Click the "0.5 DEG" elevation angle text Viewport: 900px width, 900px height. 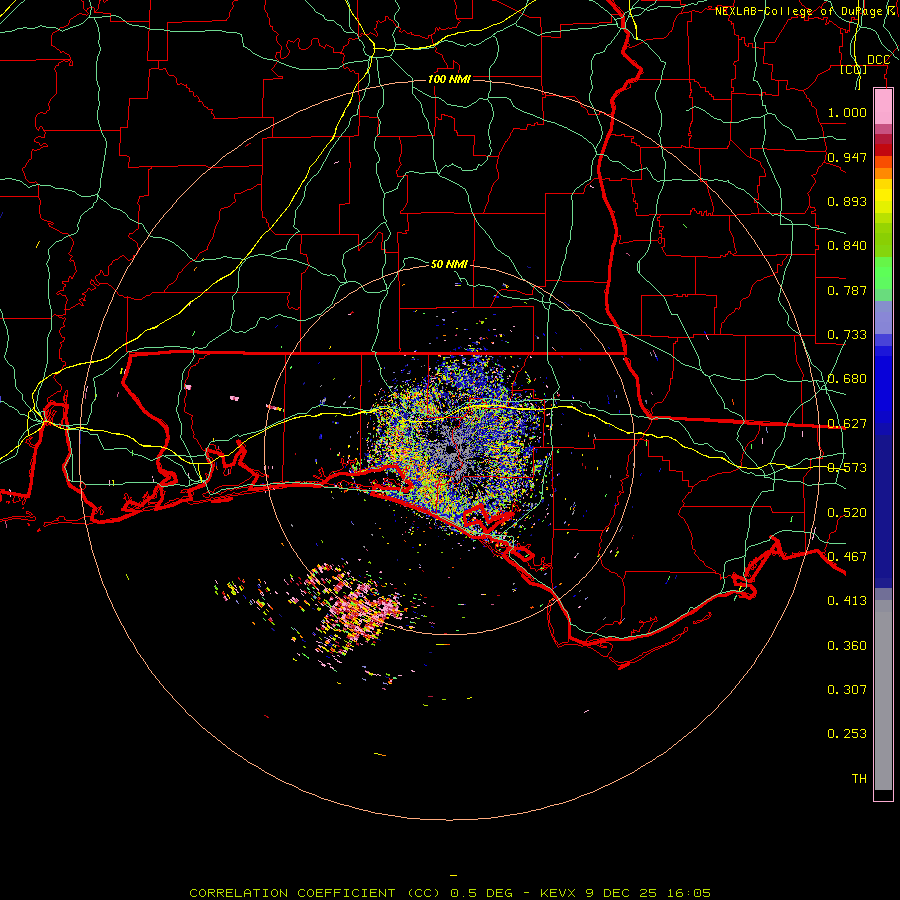pyautogui.click(x=481, y=893)
